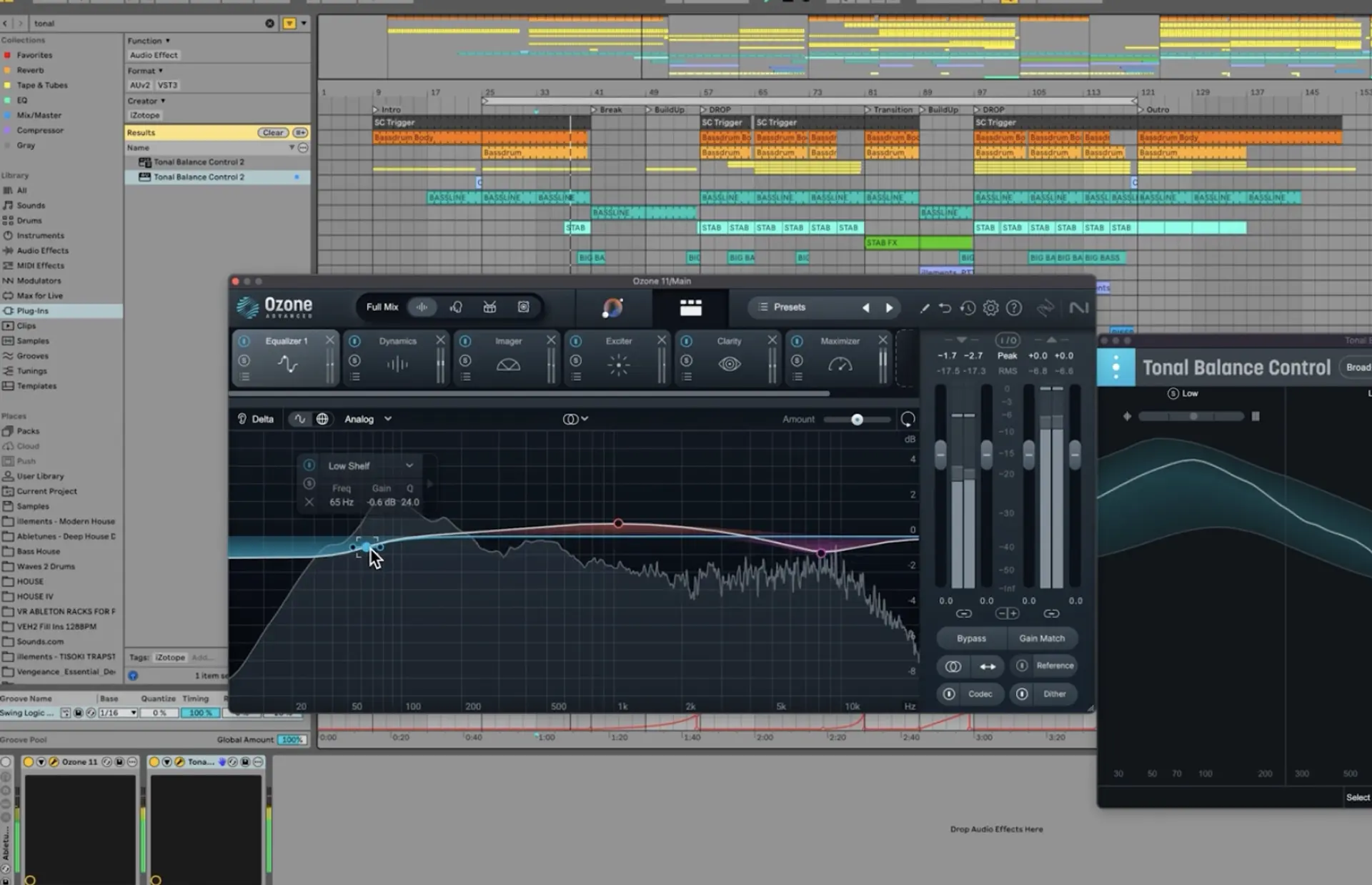Open the Ozone Master Assistant icon

tap(612, 307)
